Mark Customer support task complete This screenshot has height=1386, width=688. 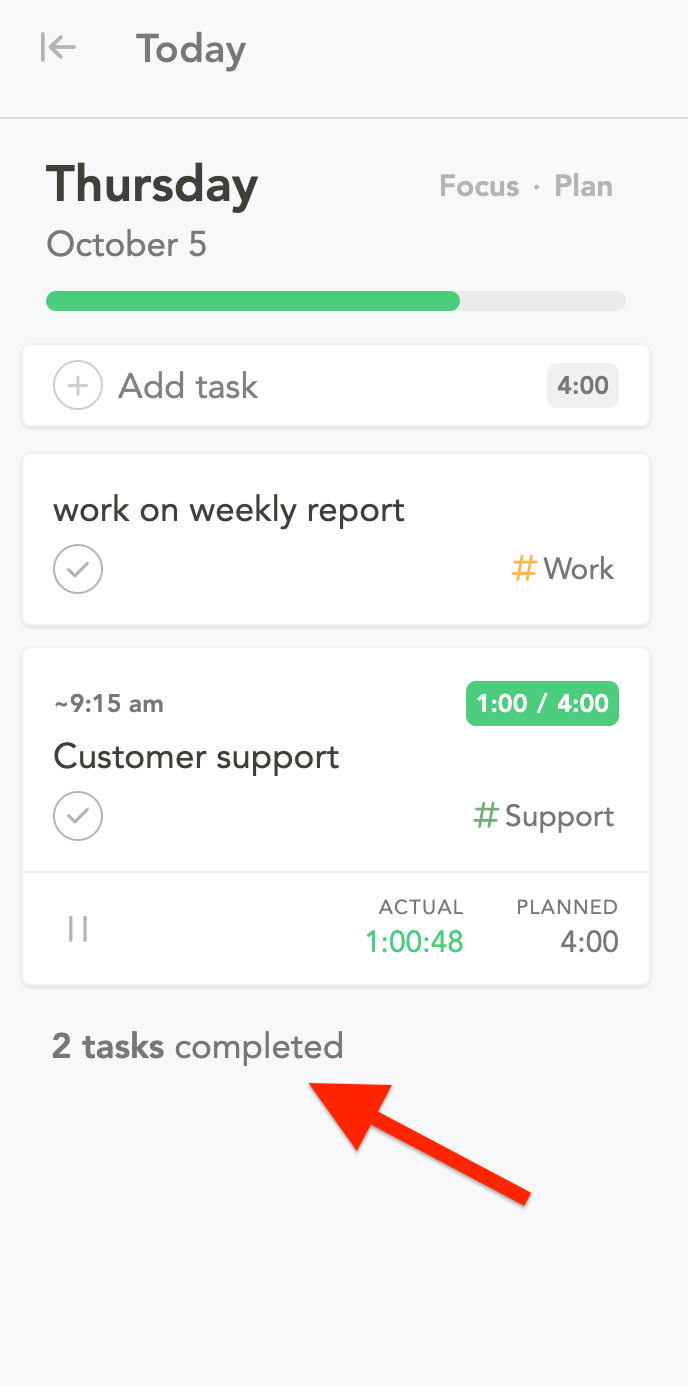pyautogui.click(x=78, y=817)
